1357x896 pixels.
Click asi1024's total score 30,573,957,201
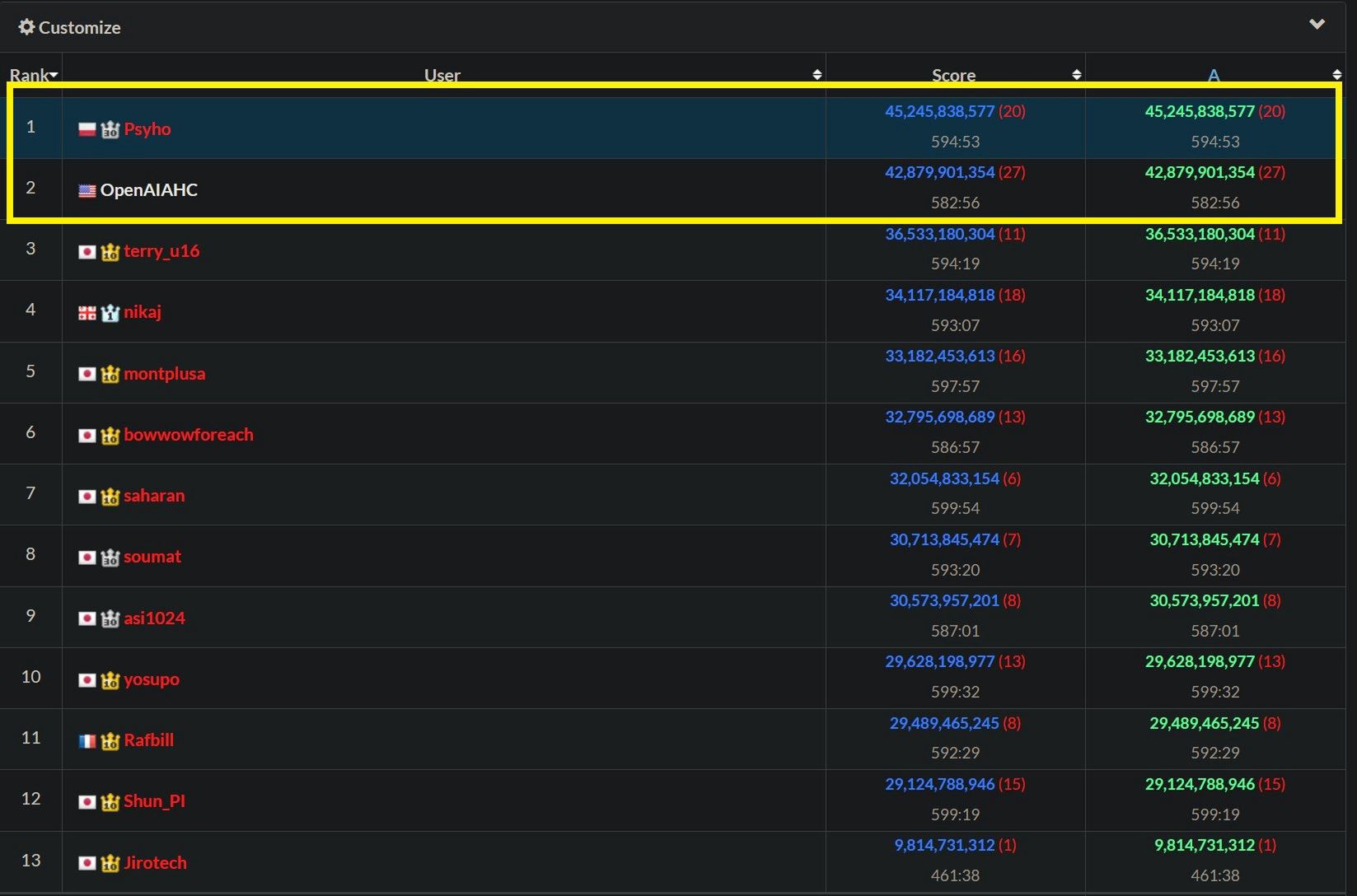pos(944,600)
